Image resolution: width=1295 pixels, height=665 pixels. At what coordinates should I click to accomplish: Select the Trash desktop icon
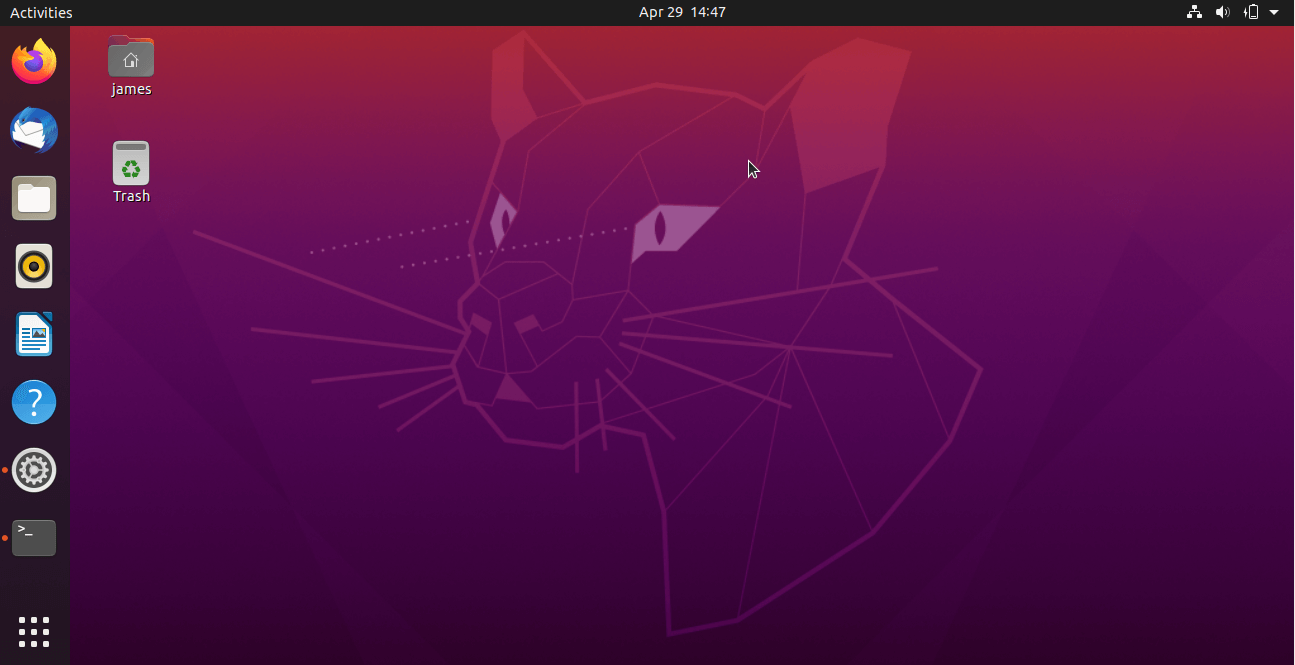tap(131, 163)
